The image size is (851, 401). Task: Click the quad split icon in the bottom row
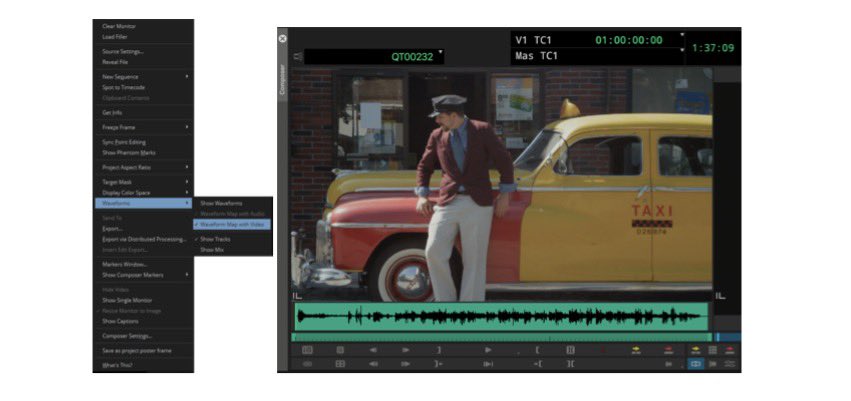click(x=340, y=364)
